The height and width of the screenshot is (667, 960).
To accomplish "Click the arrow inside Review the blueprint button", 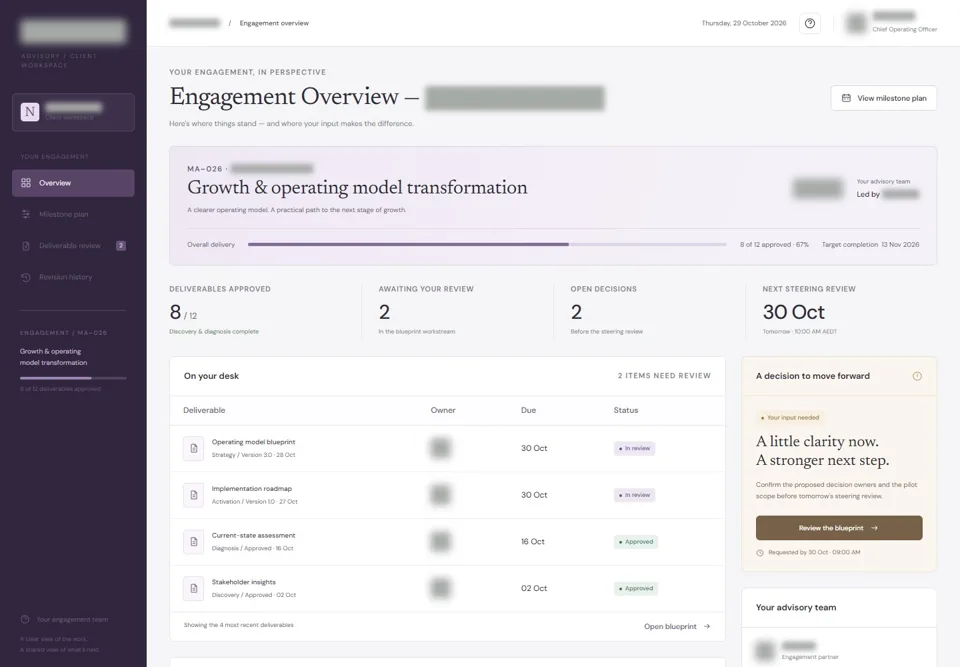I will click(874, 528).
